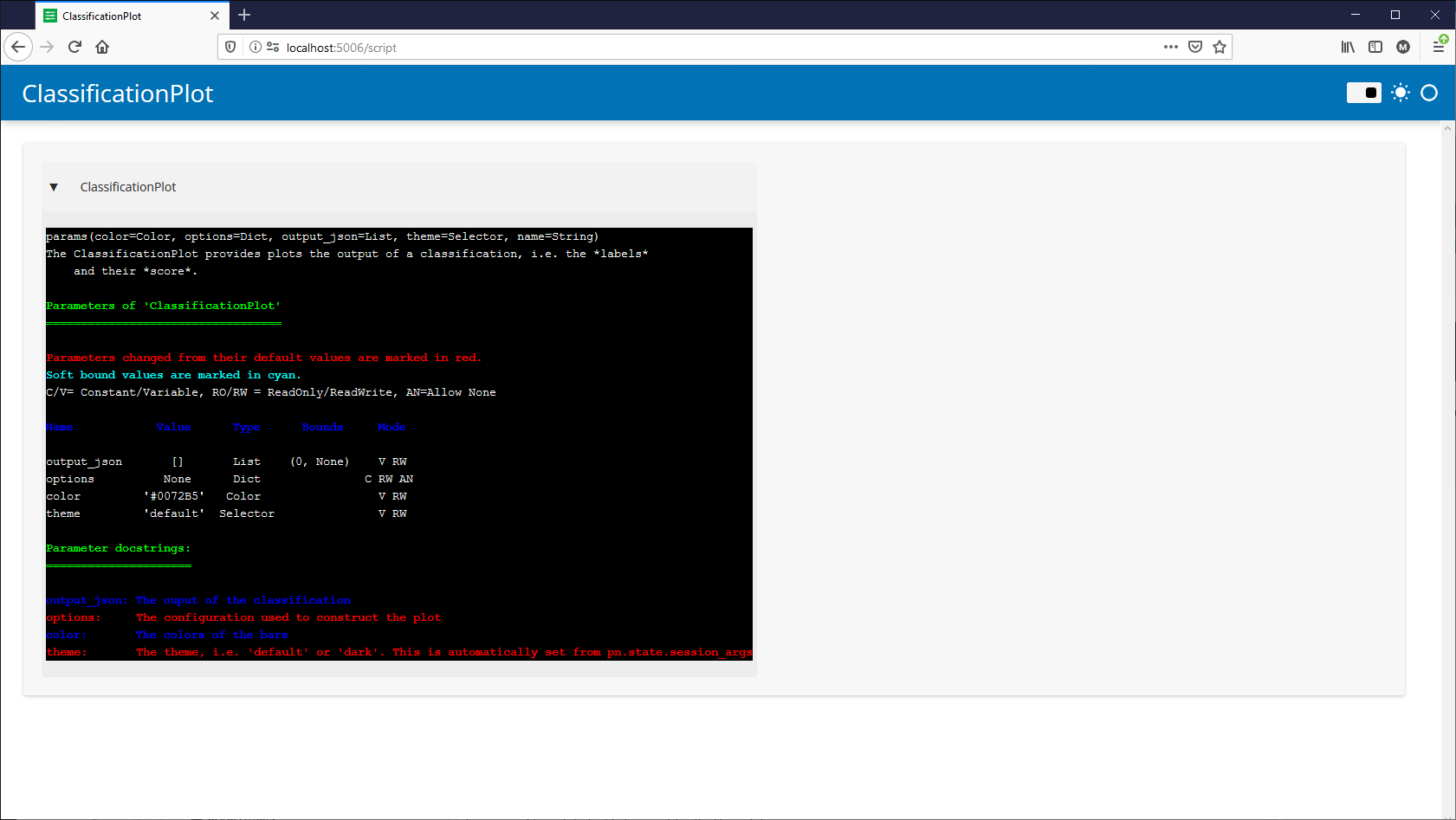
Task: Open the Firefox hamburger menu with update badge
Action: tap(1440, 47)
